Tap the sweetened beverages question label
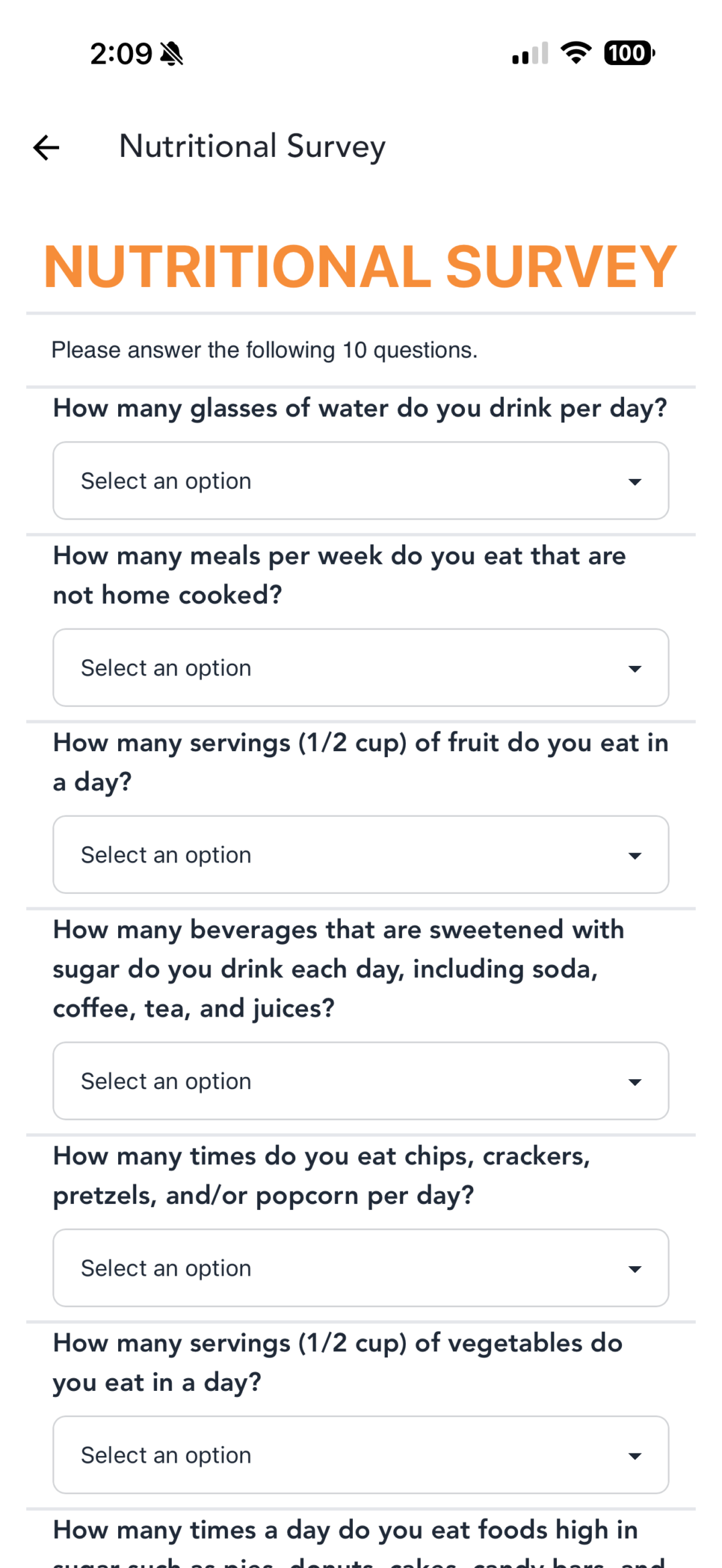This screenshot has height=1568, width=722. 339,969
